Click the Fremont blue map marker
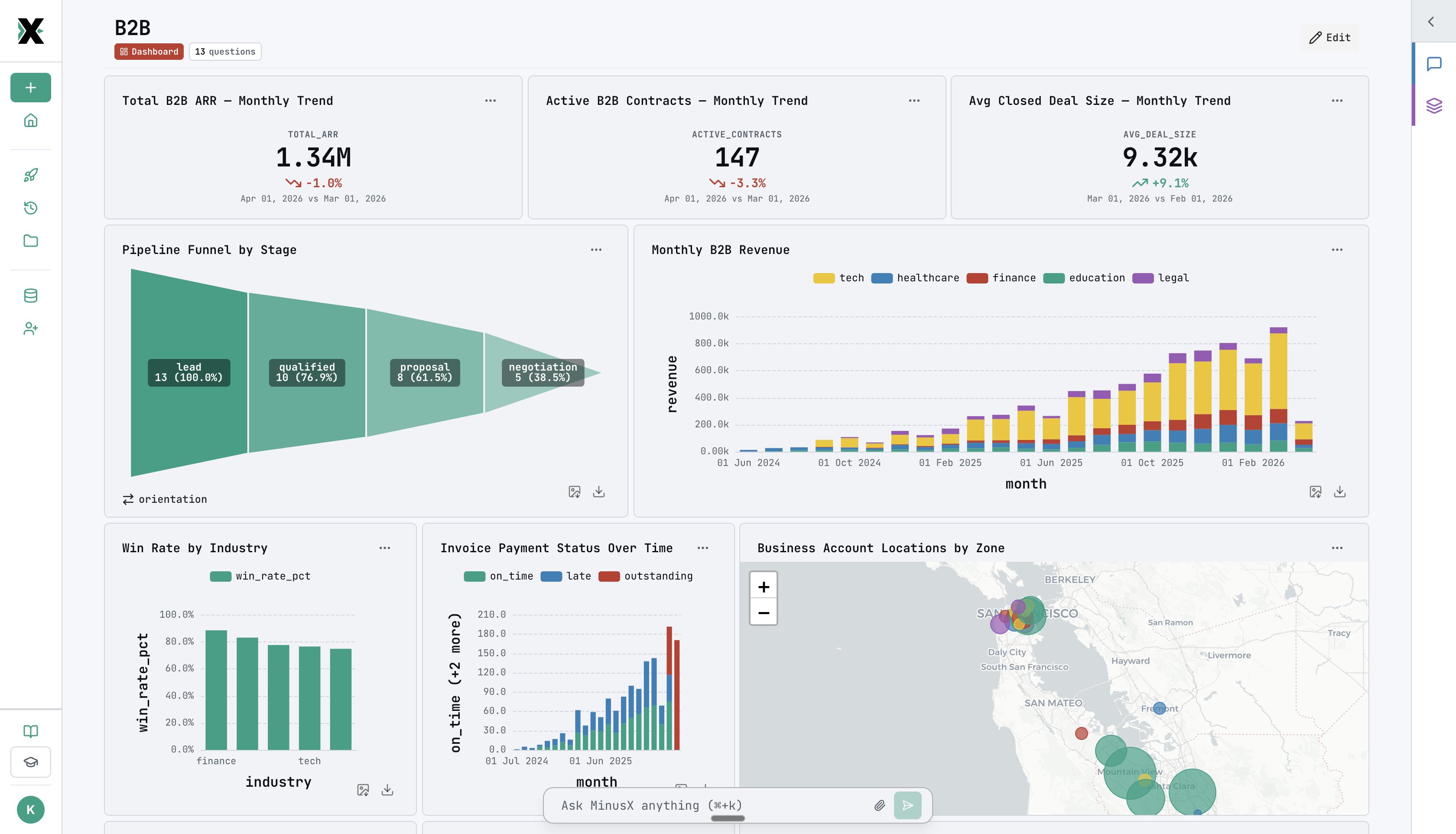The width and height of the screenshot is (1456, 834). [1160, 708]
